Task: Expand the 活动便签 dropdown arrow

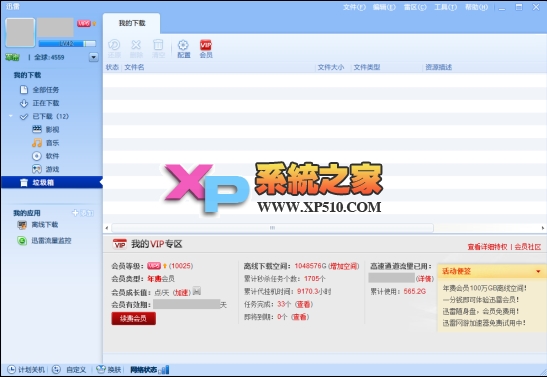Action: 538,271
